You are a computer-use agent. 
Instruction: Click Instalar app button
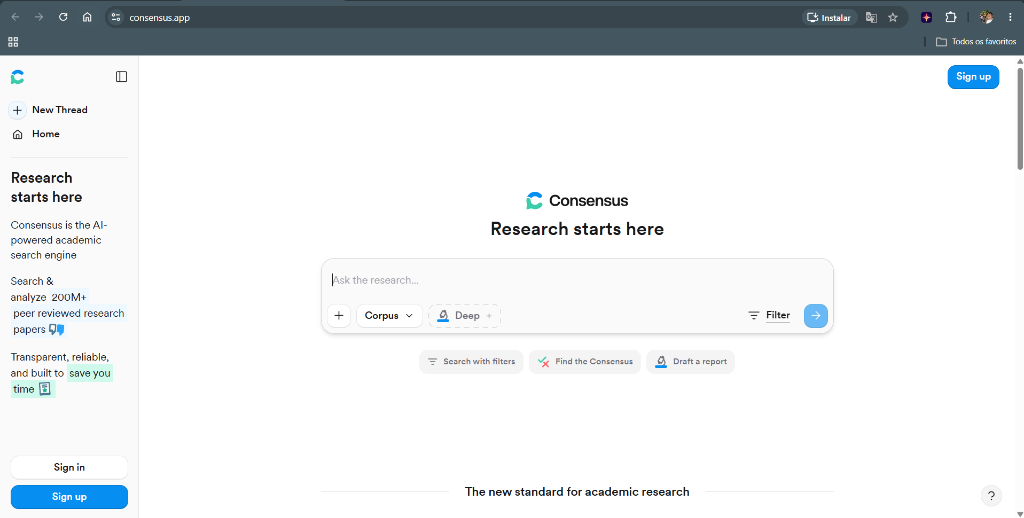tap(829, 18)
